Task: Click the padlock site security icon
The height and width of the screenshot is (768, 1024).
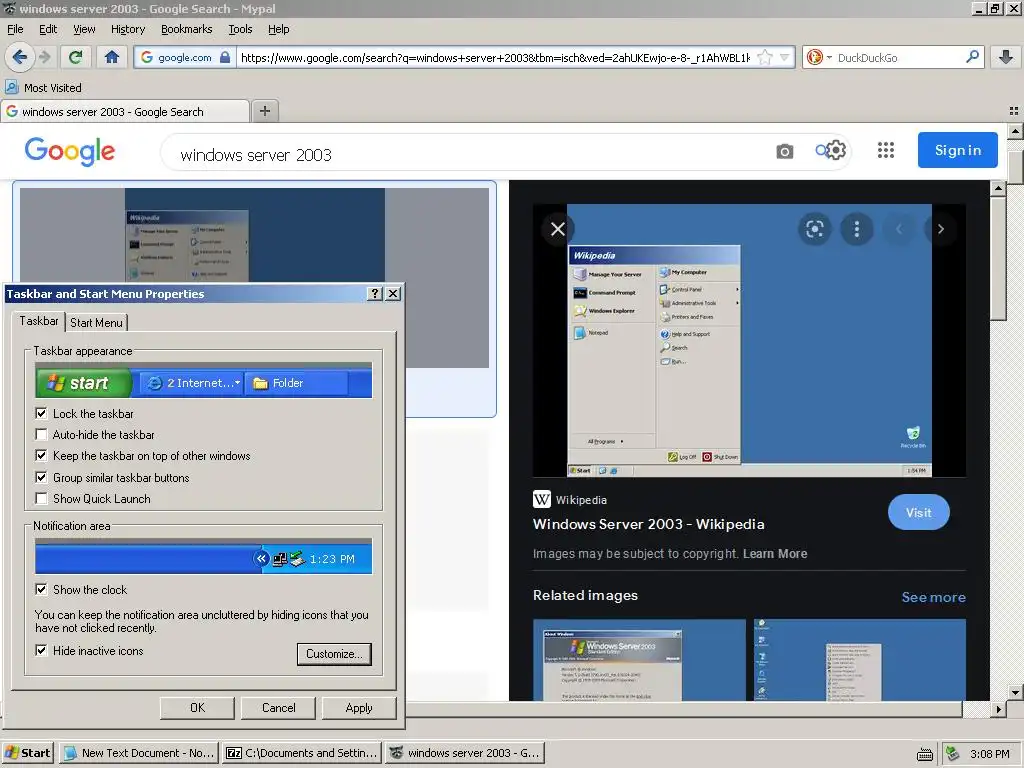Action: (x=225, y=57)
